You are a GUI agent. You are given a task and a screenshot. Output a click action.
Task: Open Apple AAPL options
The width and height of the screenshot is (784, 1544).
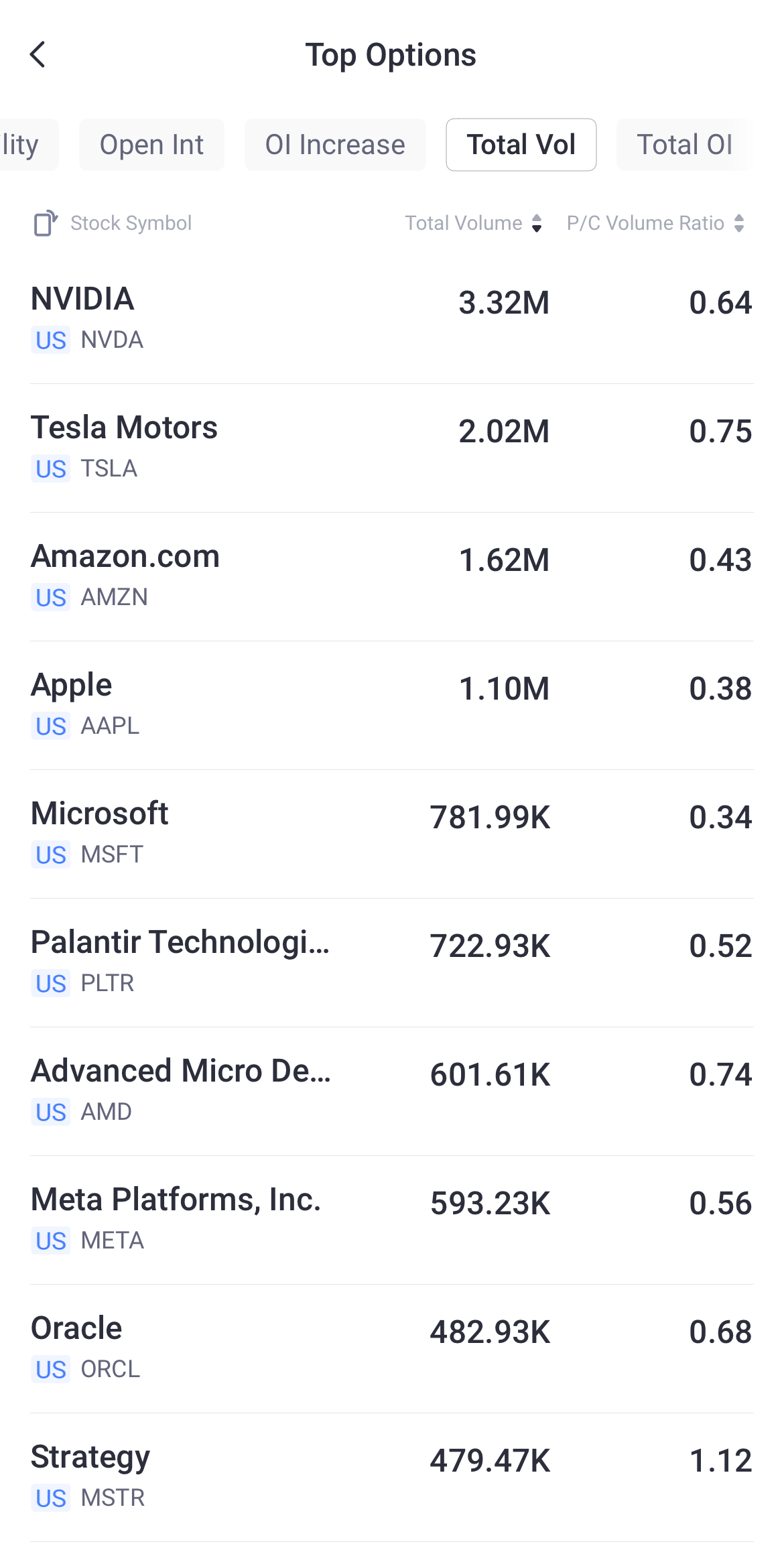coord(392,705)
